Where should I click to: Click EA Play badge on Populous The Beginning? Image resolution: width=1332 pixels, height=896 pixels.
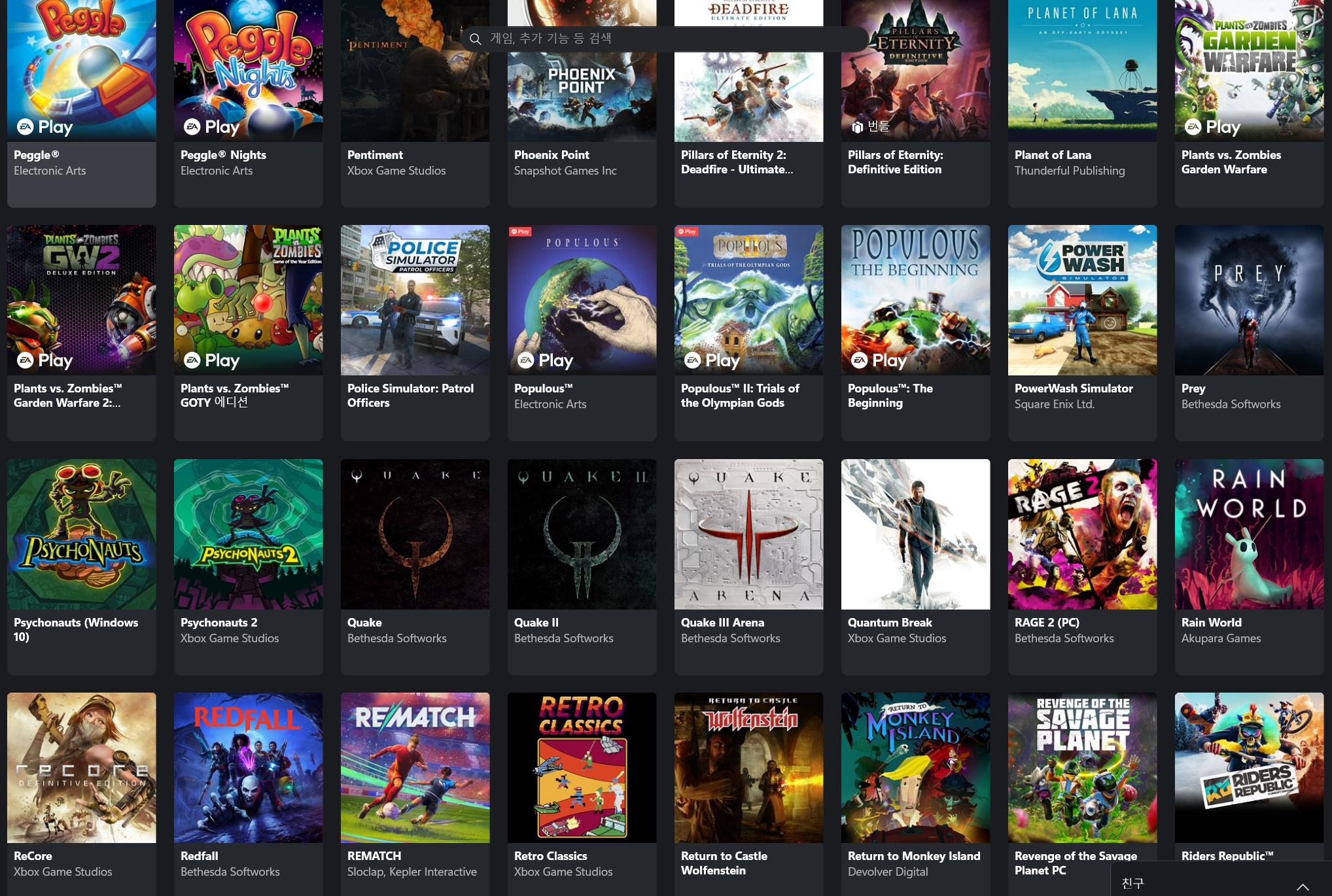click(x=879, y=360)
